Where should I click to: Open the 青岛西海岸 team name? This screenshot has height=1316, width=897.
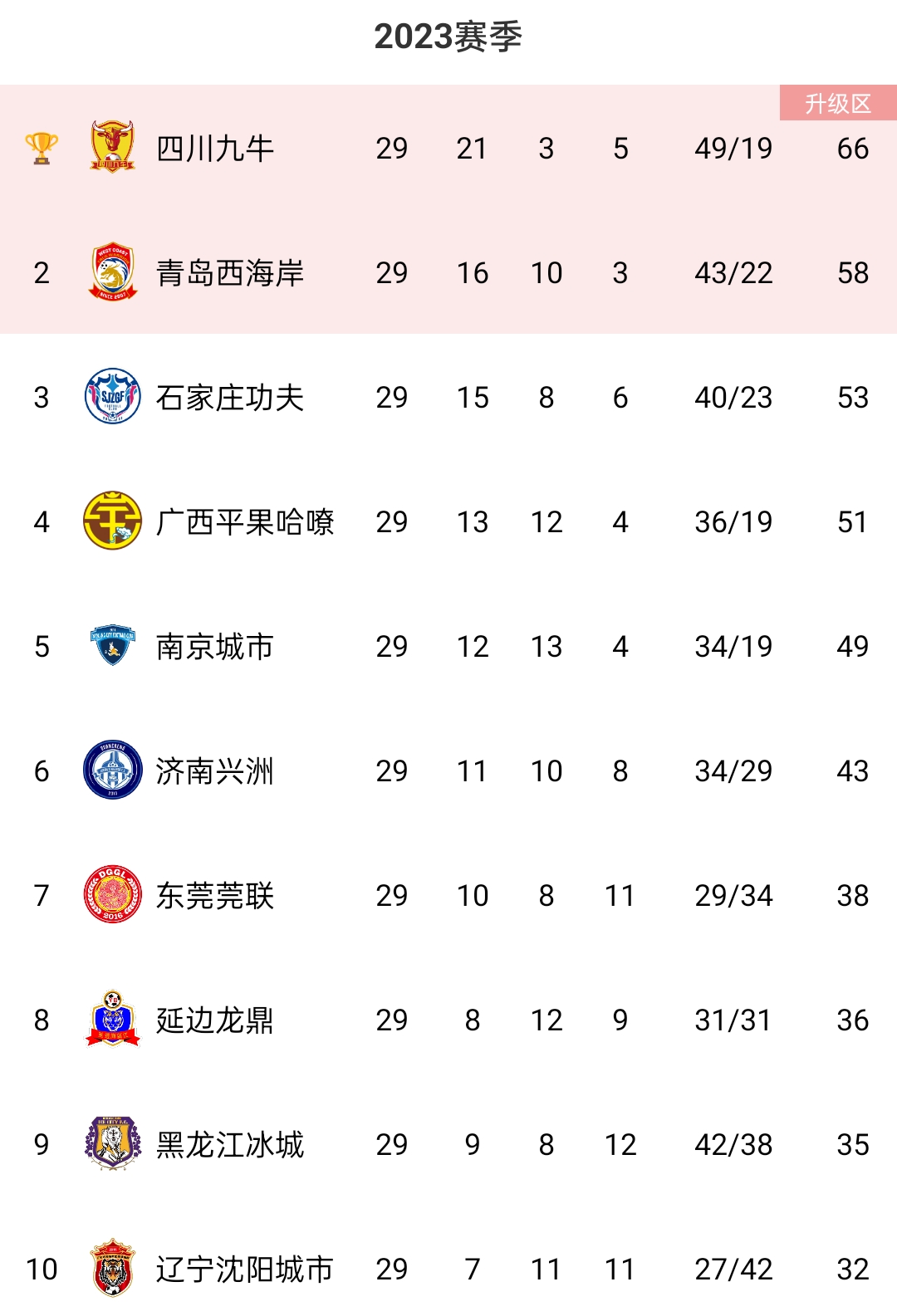pyautogui.click(x=230, y=273)
